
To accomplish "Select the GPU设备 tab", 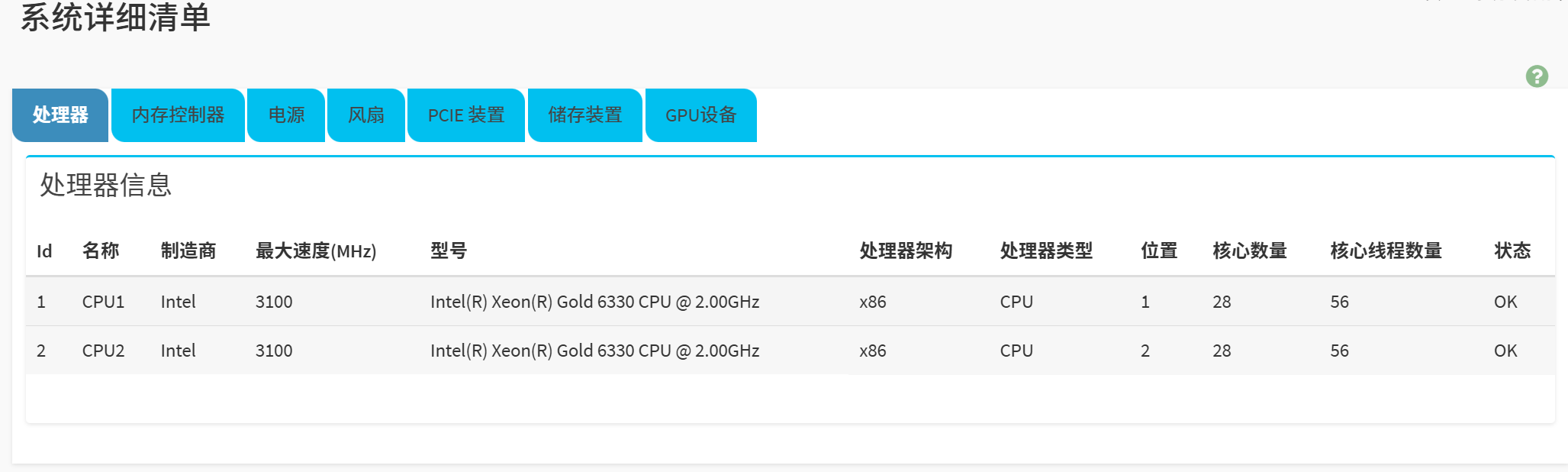I will [x=700, y=115].
